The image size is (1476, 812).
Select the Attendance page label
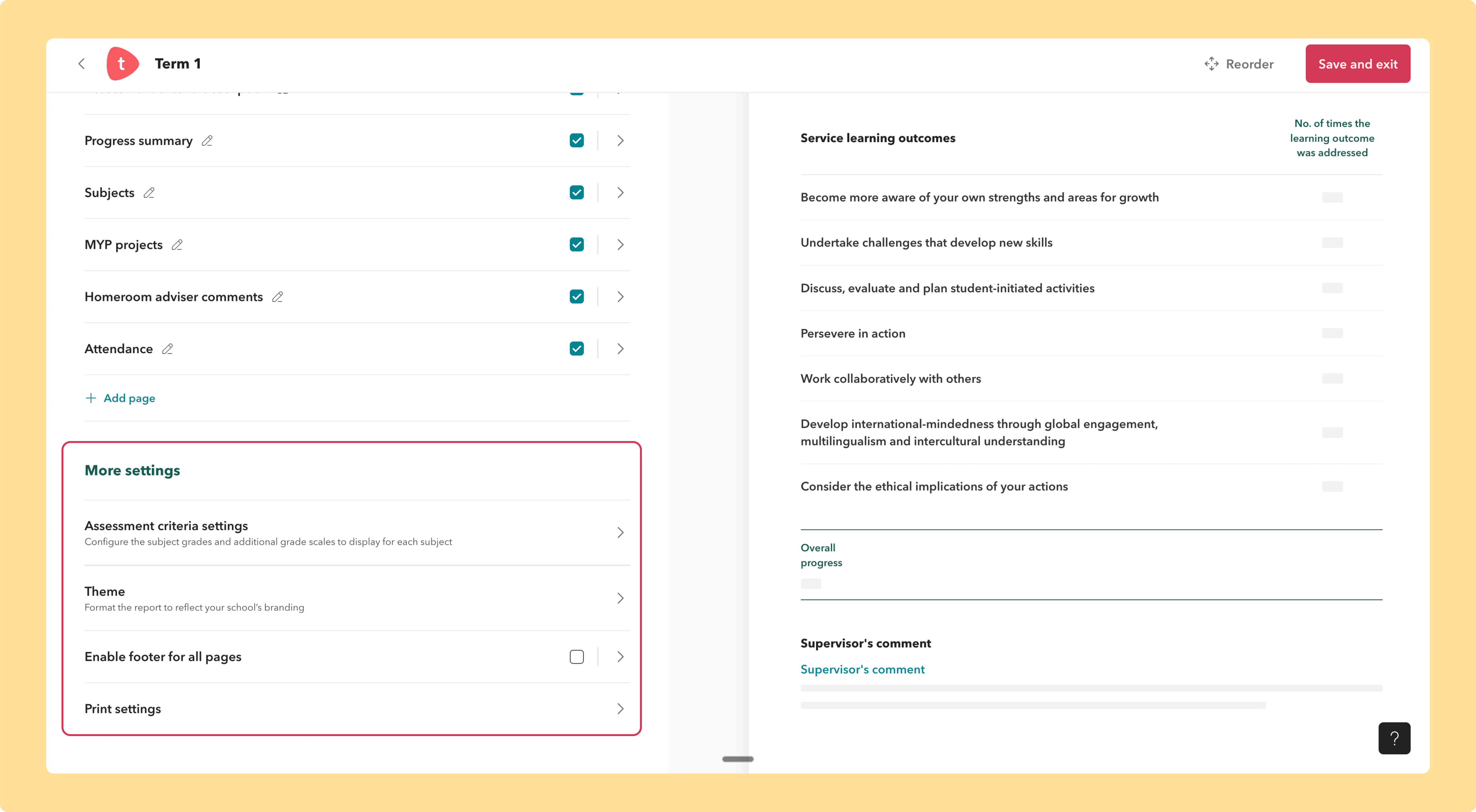(x=119, y=349)
